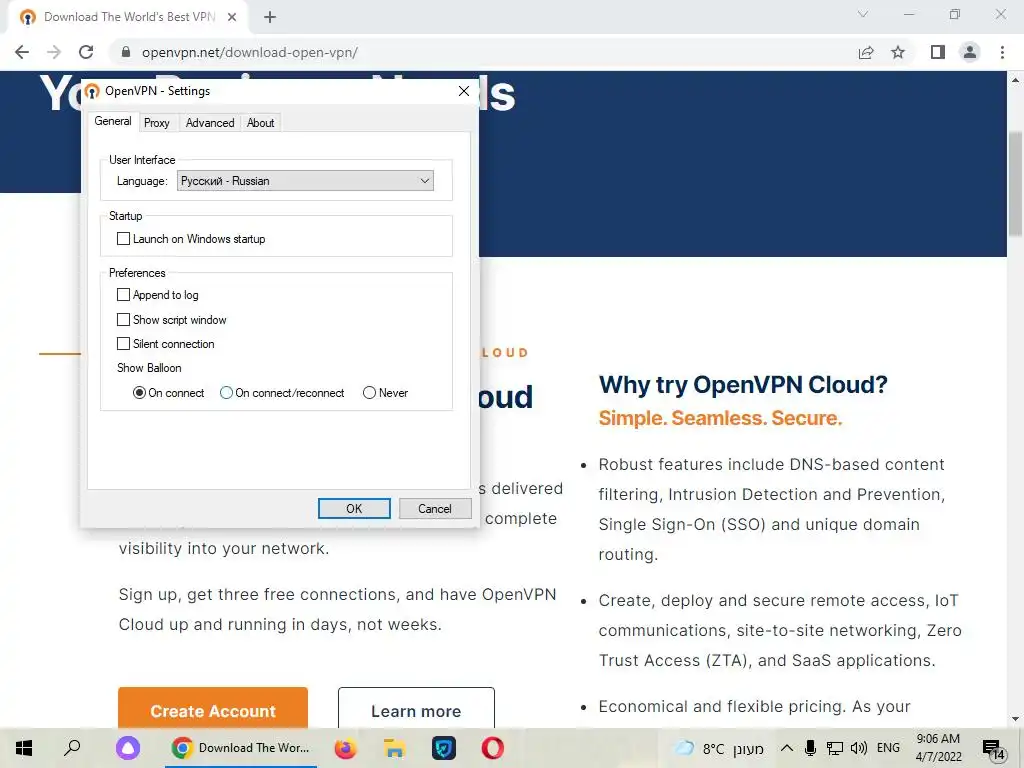Select the Never balloon option
Viewport: 1024px width, 768px height.
click(370, 393)
